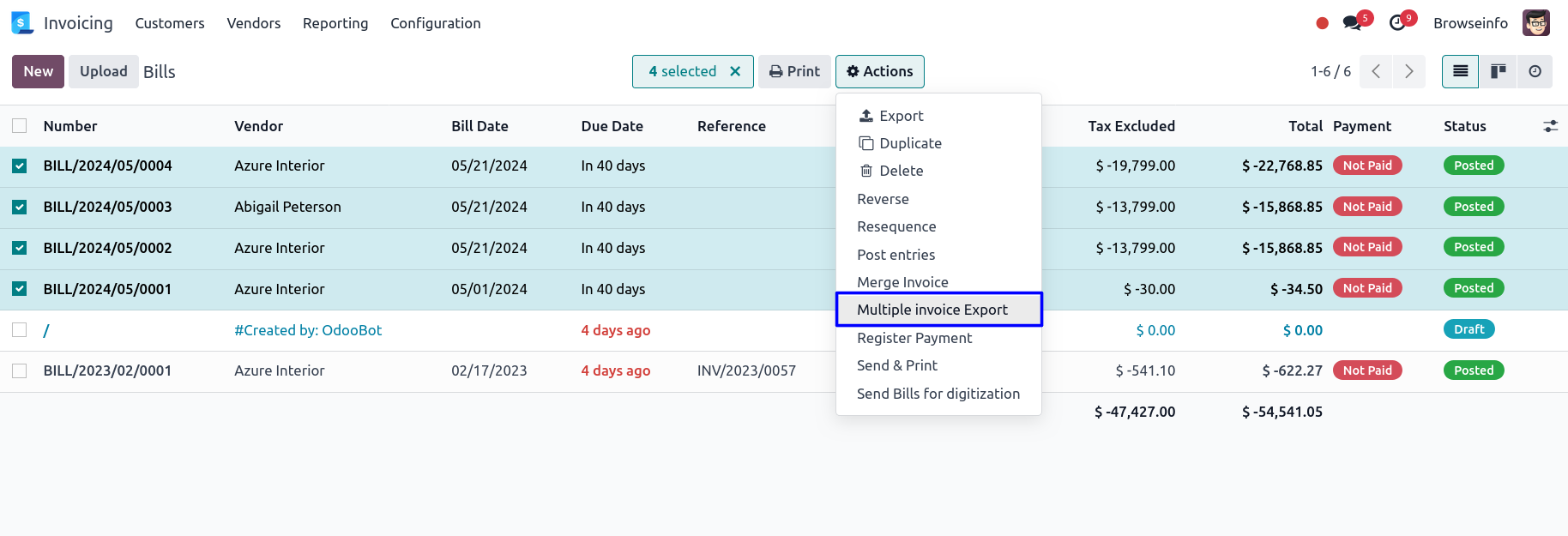Switch to list view

[1460, 71]
